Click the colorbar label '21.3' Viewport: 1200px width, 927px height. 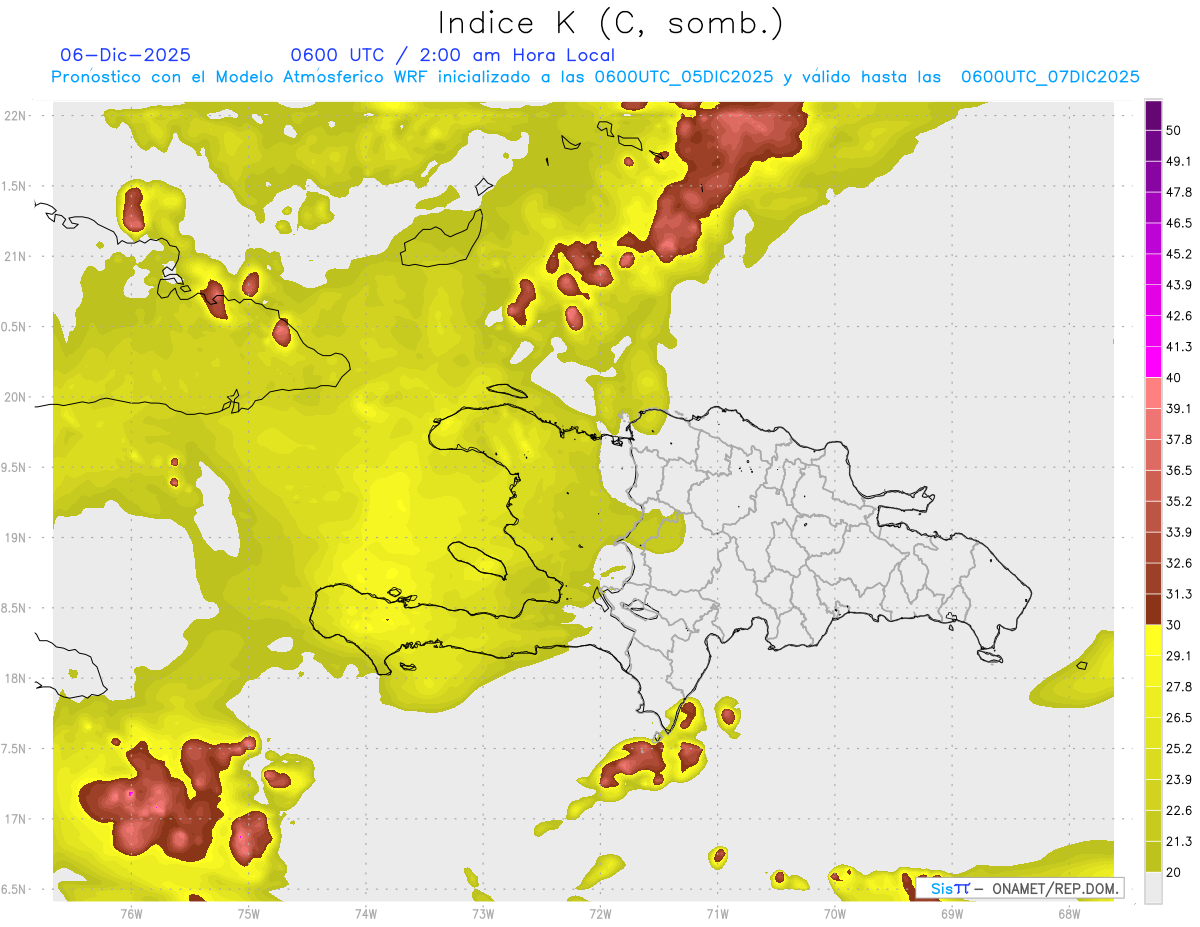[x=1179, y=841]
